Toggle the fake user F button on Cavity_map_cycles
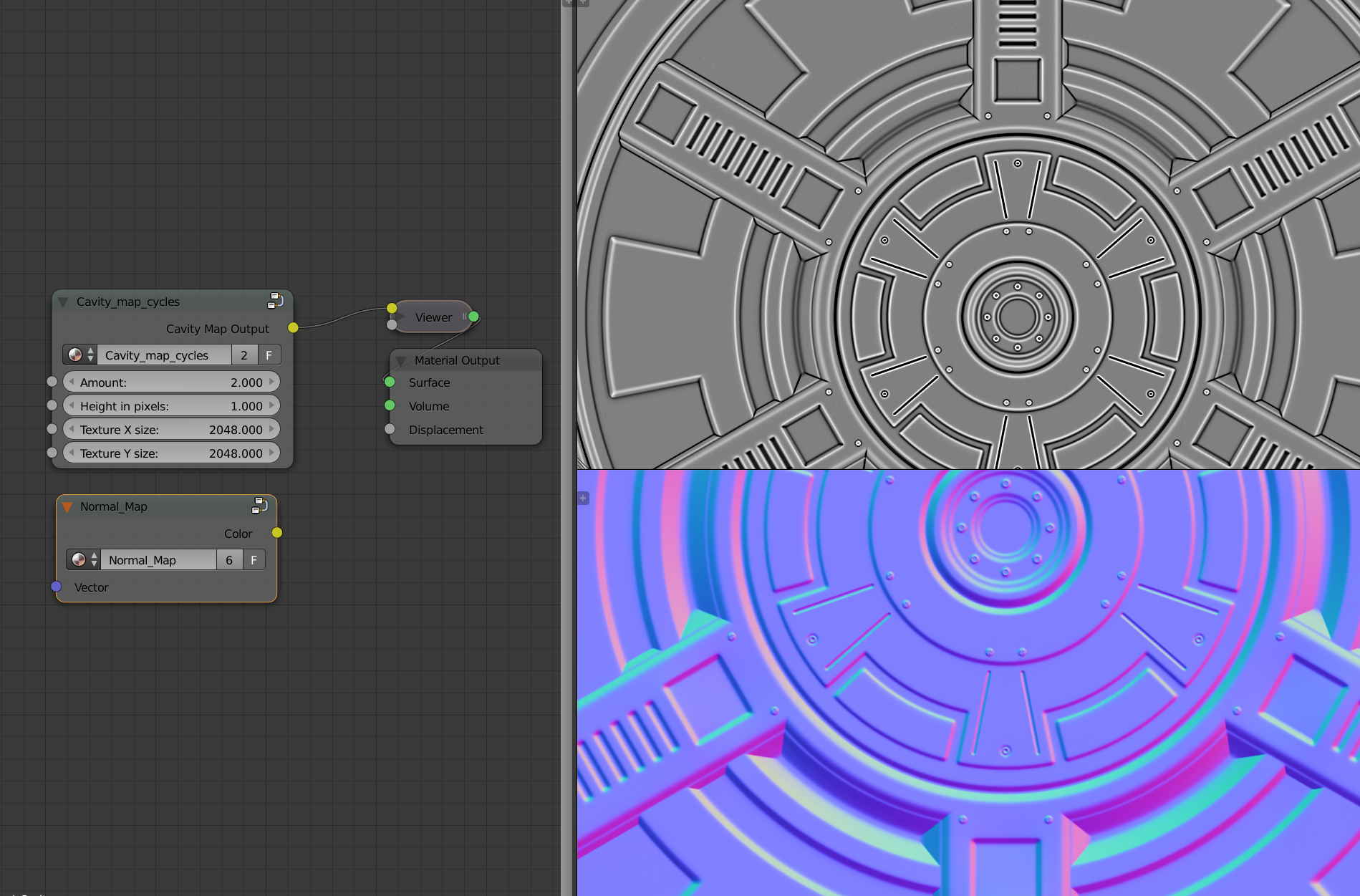The image size is (1360, 896). [269, 355]
